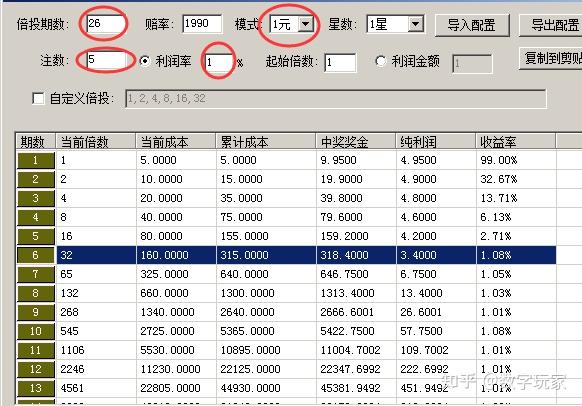This screenshot has width=582, height=406.
Task: Enable the 自定义倍投 checkbox
Action: click(x=38, y=98)
